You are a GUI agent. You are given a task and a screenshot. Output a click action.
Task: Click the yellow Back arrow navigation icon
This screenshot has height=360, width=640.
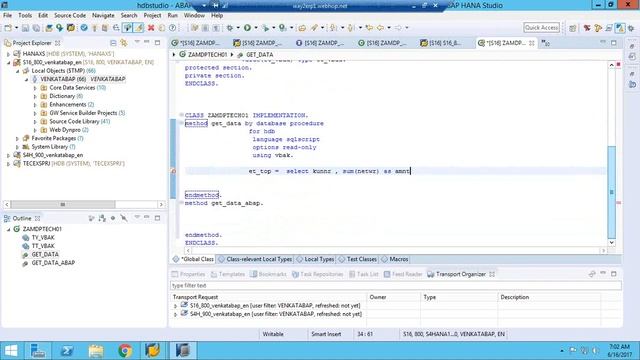380,28
